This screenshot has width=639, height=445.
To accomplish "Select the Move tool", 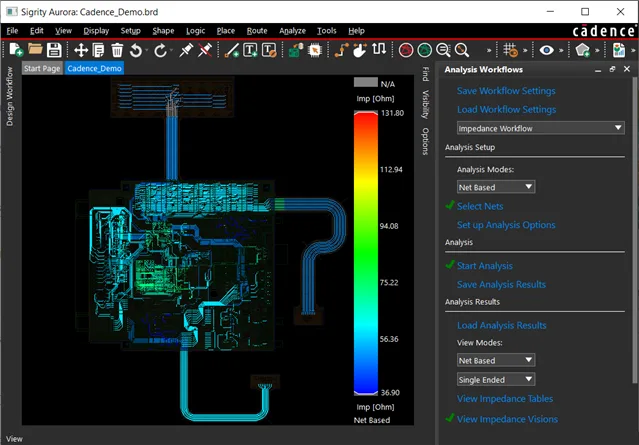I will (81, 50).
